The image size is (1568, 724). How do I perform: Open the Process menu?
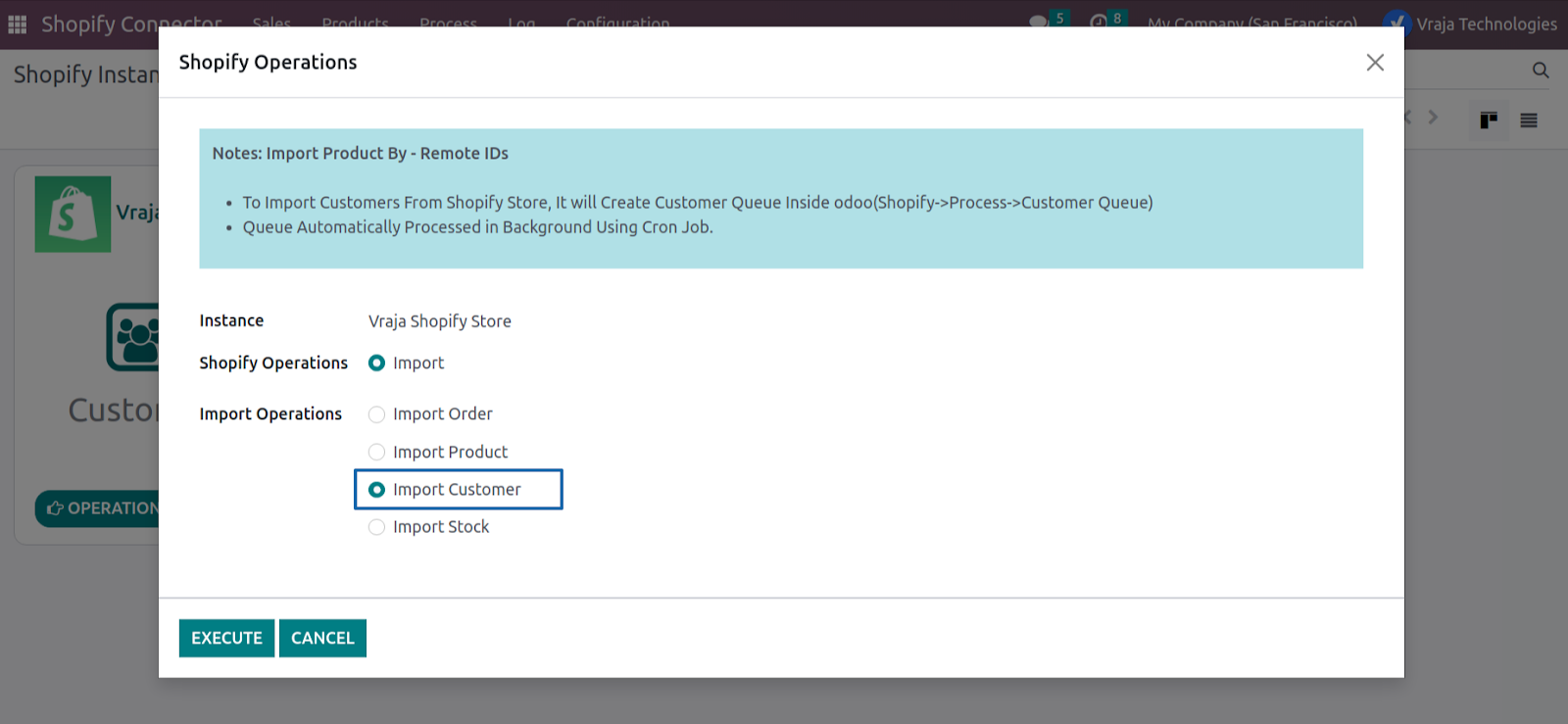448,23
